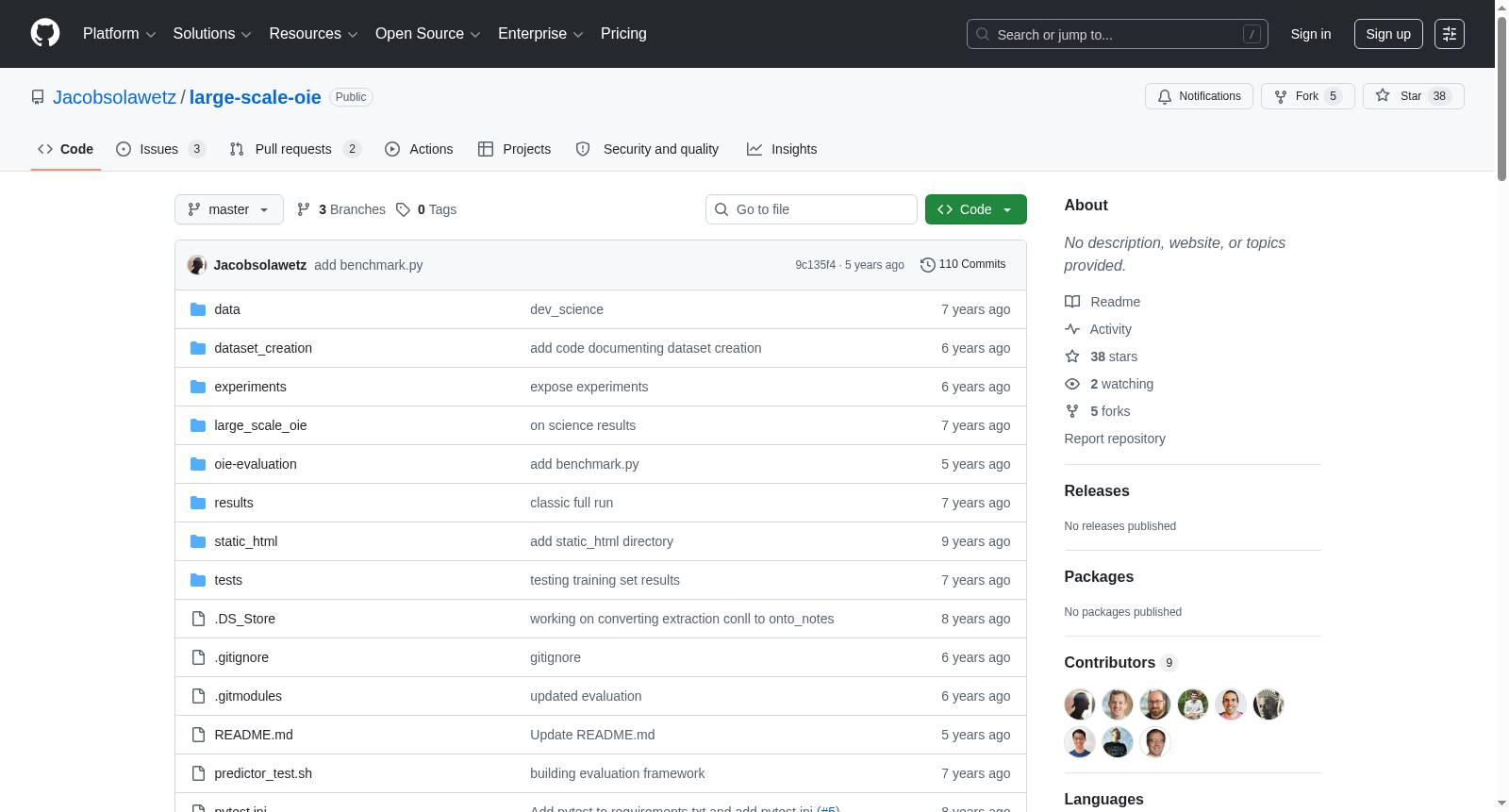This screenshot has height=812, width=1509.
Task: Click the pulse icon next to Activity
Action: click(x=1072, y=329)
